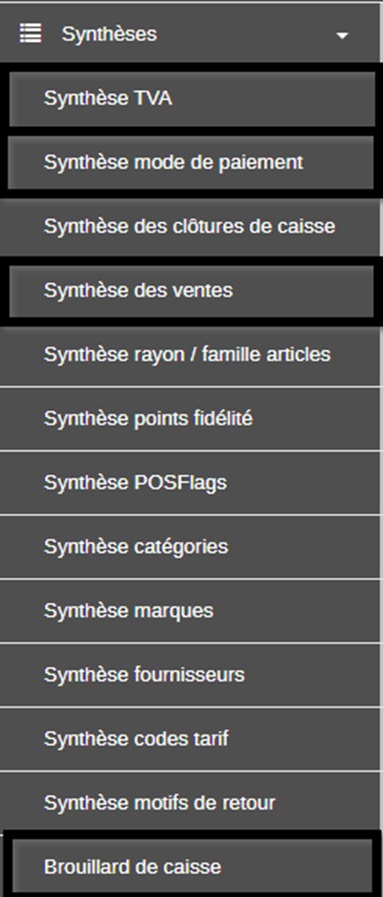Viewport: 383px width, 897px height.
Task: Open Synthèse catégories report
Action: point(190,547)
